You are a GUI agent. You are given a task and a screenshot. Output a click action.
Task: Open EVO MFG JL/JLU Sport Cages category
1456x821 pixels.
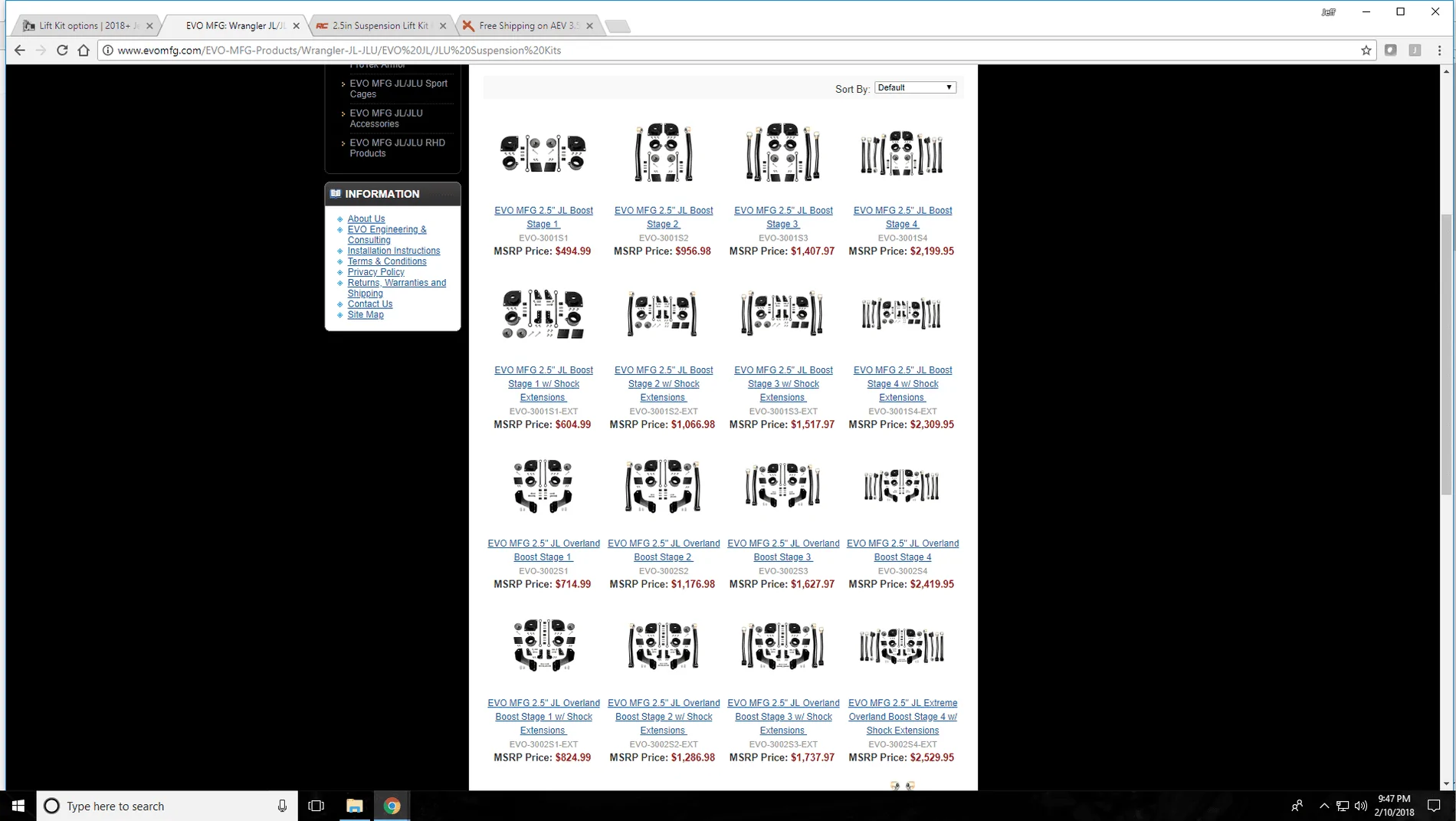(398, 89)
